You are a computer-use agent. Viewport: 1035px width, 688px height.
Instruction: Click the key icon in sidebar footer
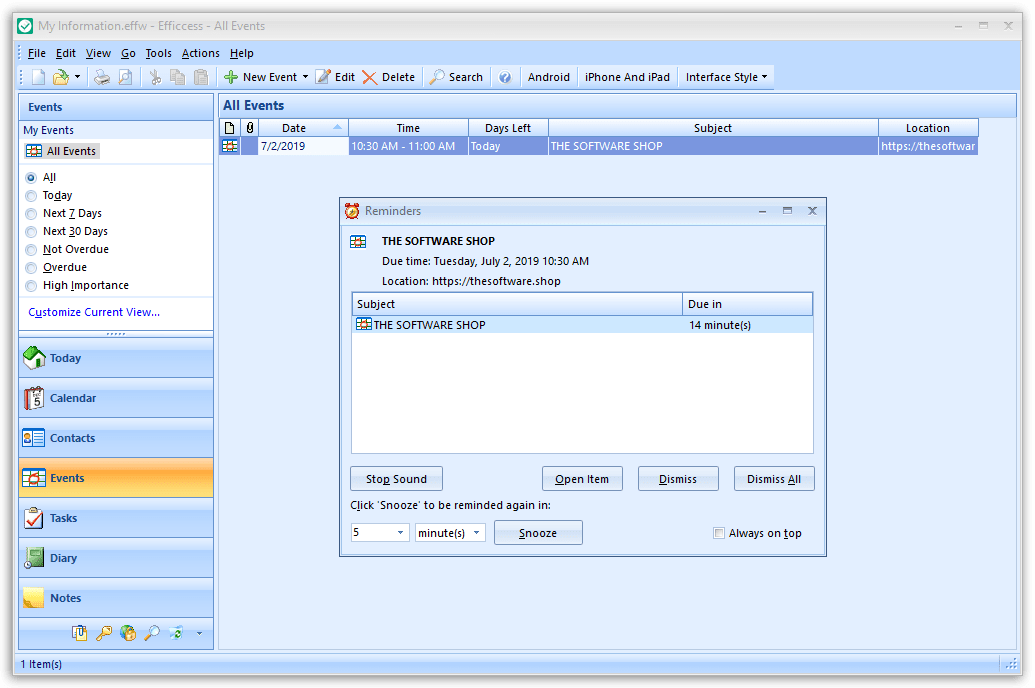point(104,633)
